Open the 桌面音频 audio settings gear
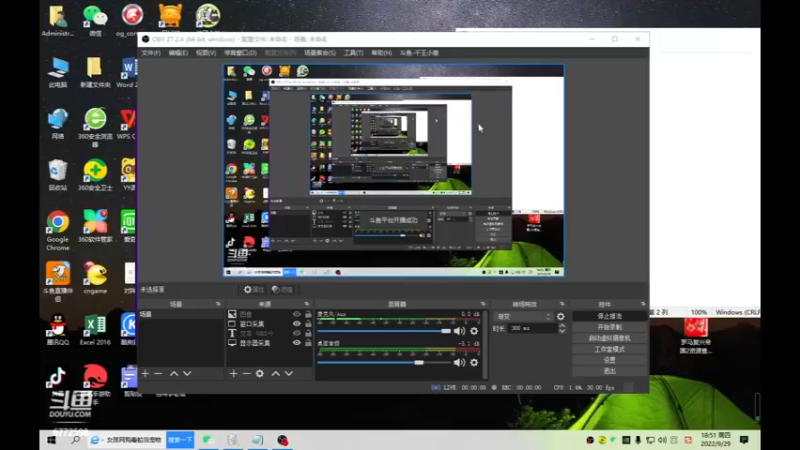This screenshot has width=800, height=450. tap(474, 362)
